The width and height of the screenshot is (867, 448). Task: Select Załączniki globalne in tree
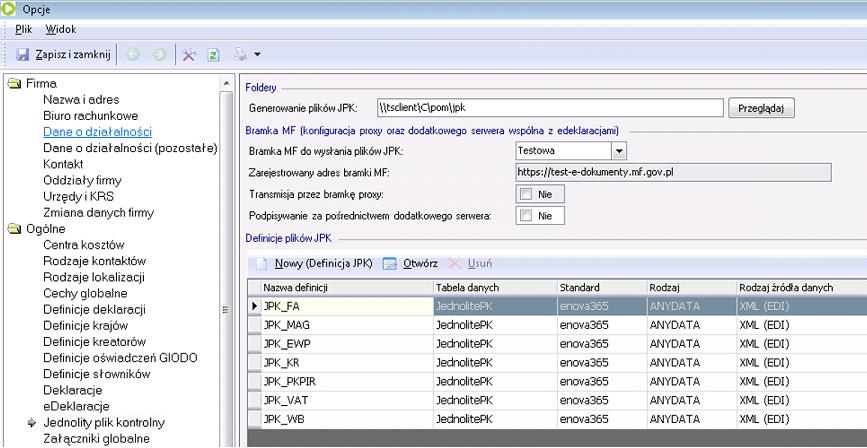click(x=96, y=439)
